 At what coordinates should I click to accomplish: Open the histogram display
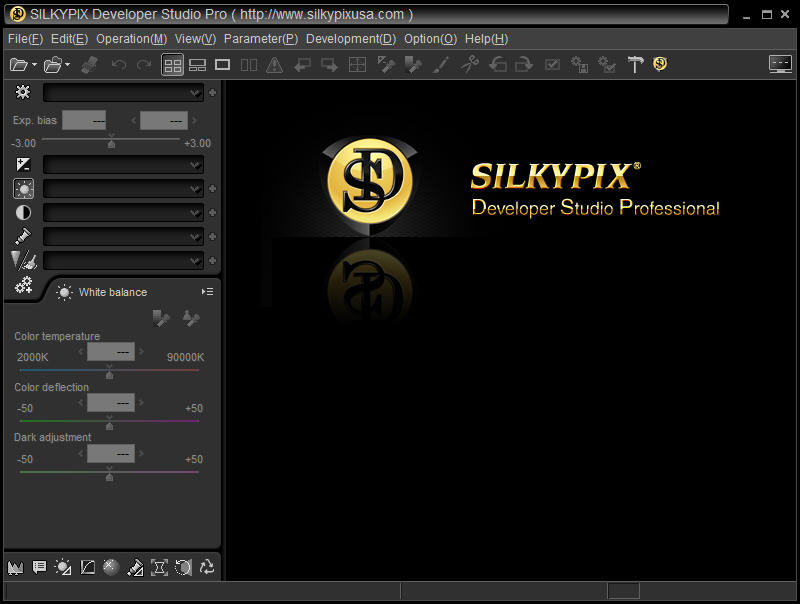(14, 567)
